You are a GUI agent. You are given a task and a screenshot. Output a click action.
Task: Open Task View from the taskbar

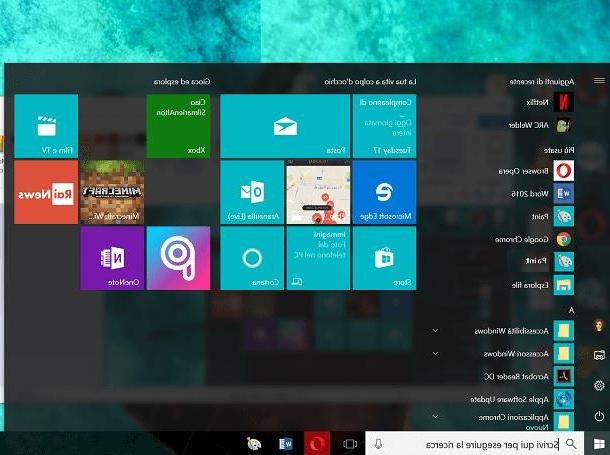coord(350,443)
